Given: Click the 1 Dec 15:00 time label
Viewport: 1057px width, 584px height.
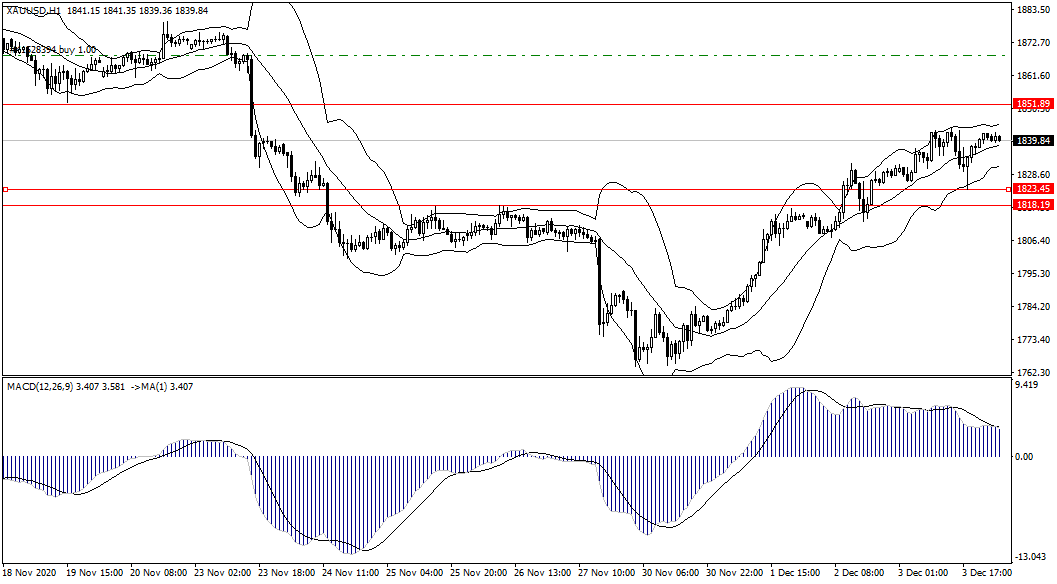Looking at the screenshot, I should [x=795, y=574].
